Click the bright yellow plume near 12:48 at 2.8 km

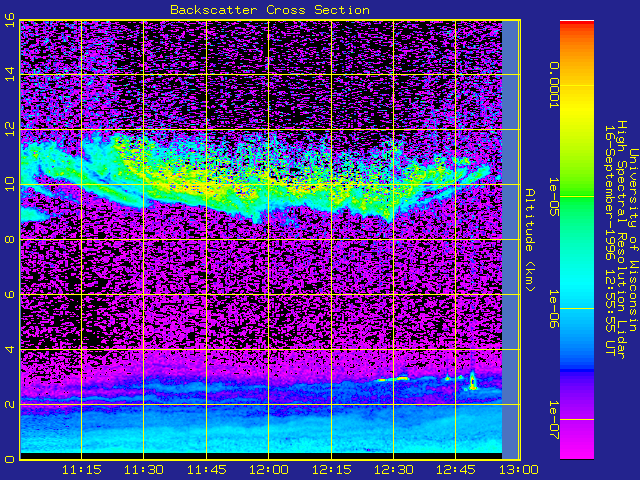click(473, 381)
